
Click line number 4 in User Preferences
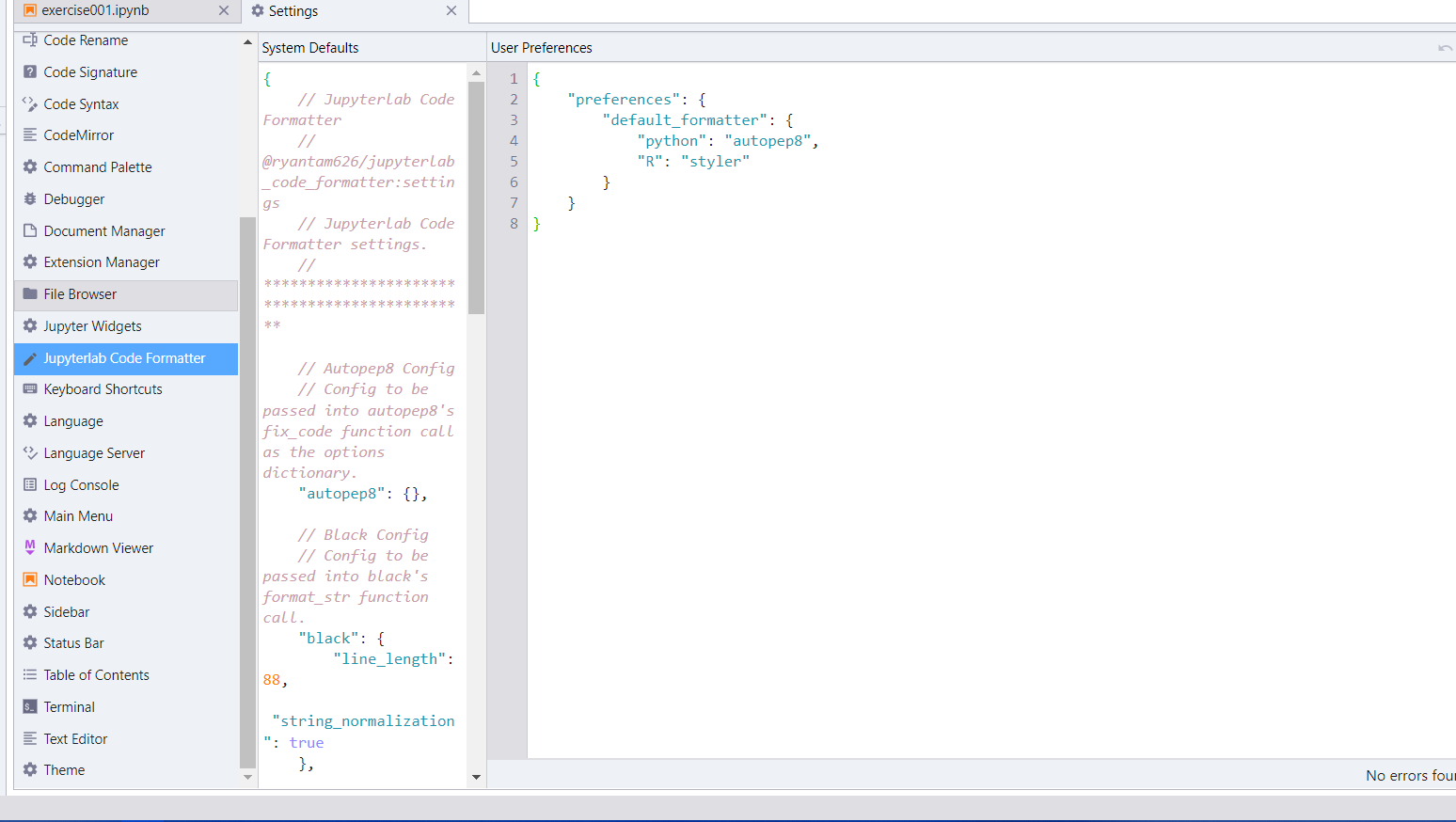pyautogui.click(x=514, y=140)
